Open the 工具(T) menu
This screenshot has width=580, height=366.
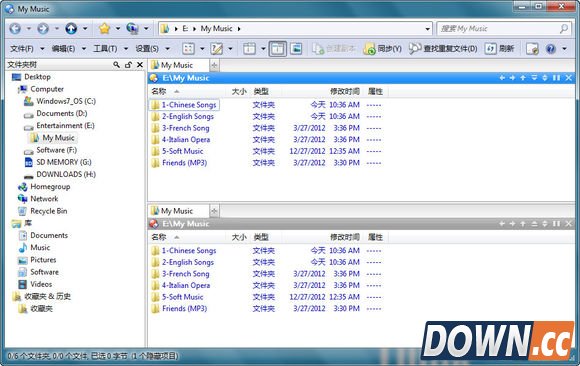click(x=105, y=48)
